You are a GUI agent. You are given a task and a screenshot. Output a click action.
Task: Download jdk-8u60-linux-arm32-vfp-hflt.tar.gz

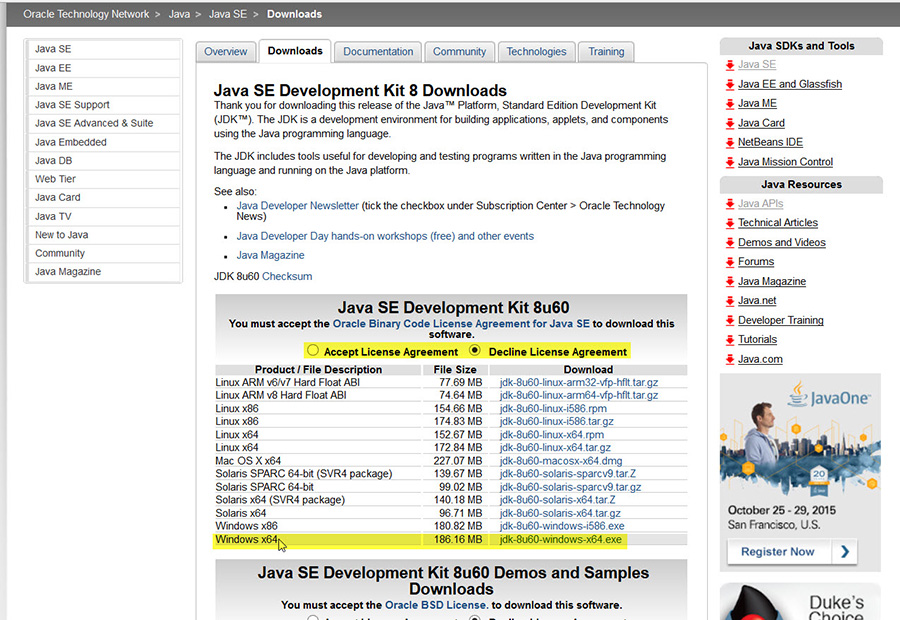579,382
